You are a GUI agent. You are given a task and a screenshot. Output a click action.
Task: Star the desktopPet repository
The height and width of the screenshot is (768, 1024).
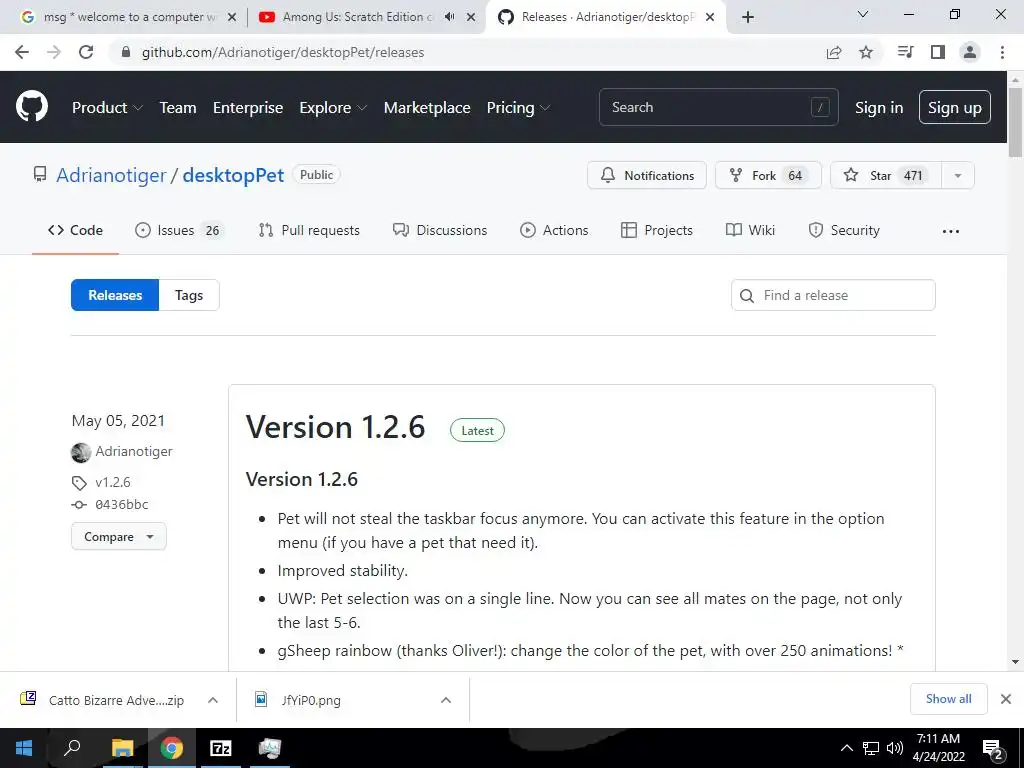point(886,175)
